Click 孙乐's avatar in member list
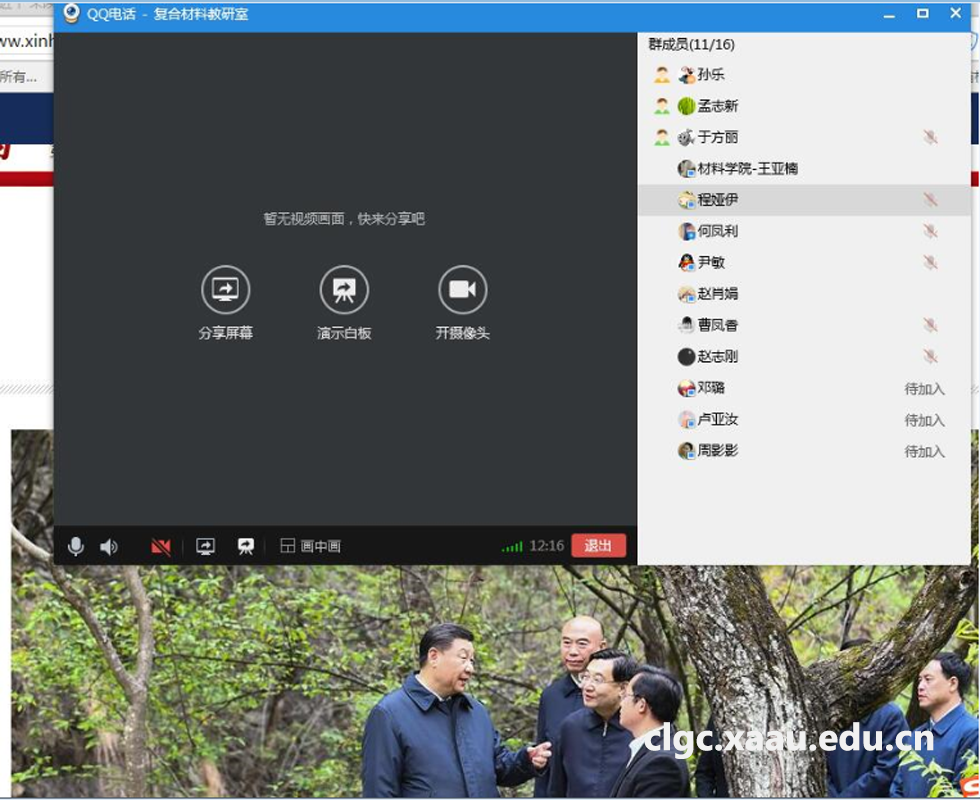Viewport: 980px width, 800px height. (x=686, y=75)
